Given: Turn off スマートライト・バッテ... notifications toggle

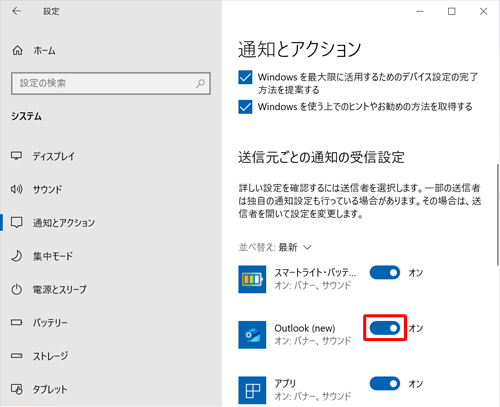Looking at the screenshot, I should coord(385,273).
